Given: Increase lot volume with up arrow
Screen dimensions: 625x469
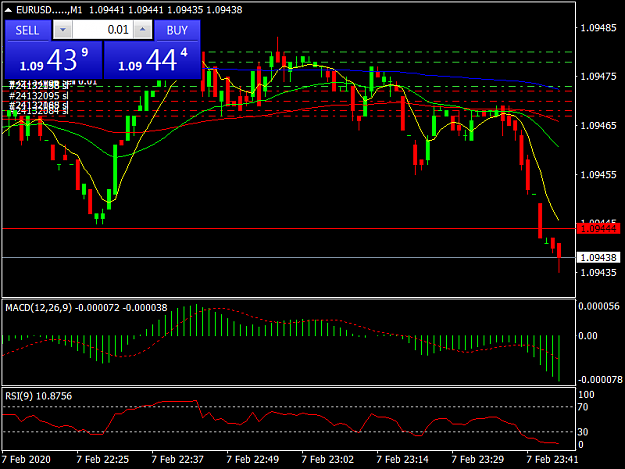Looking at the screenshot, I should (143, 30).
